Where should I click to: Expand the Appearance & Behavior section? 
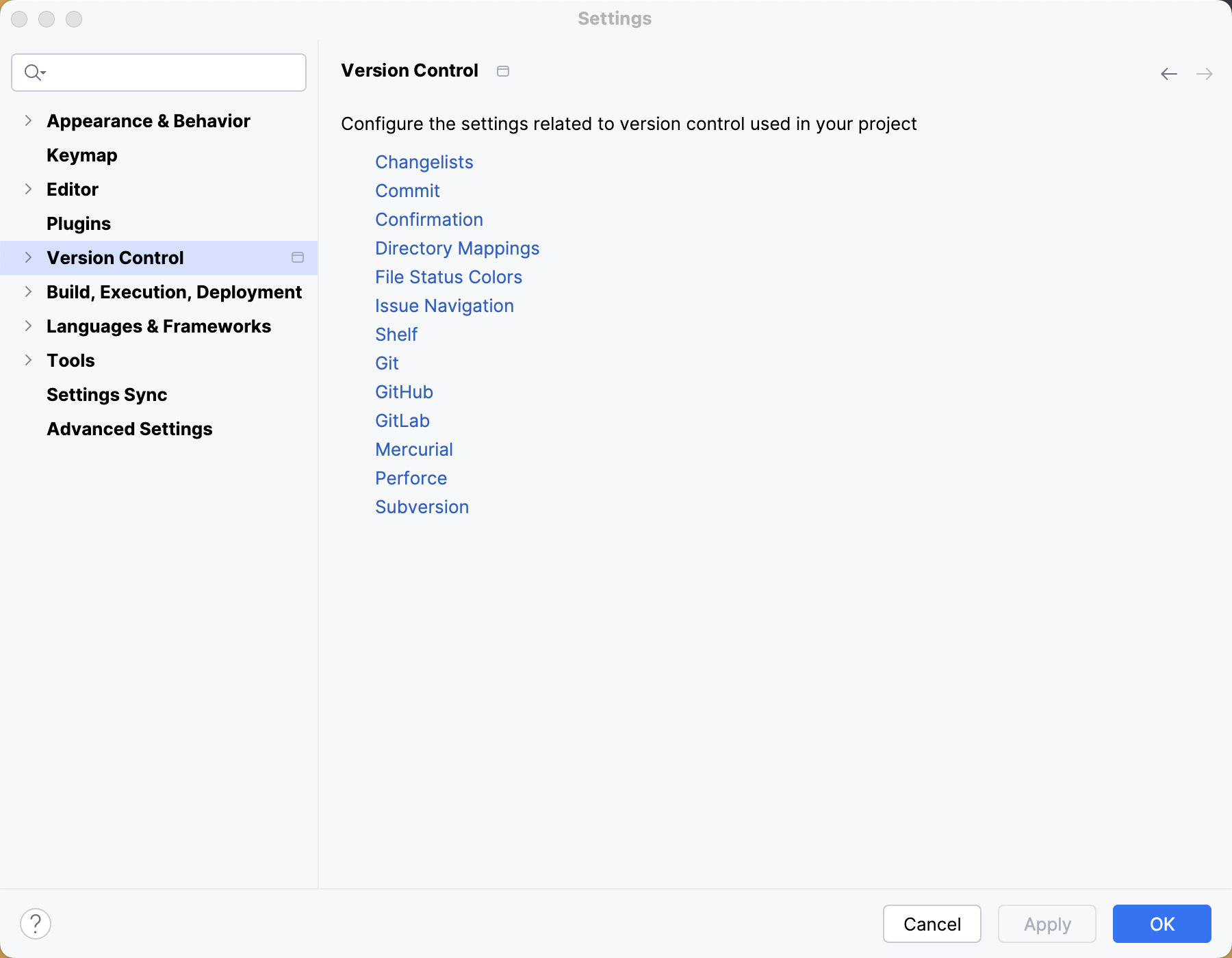click(x=29, y=120)
